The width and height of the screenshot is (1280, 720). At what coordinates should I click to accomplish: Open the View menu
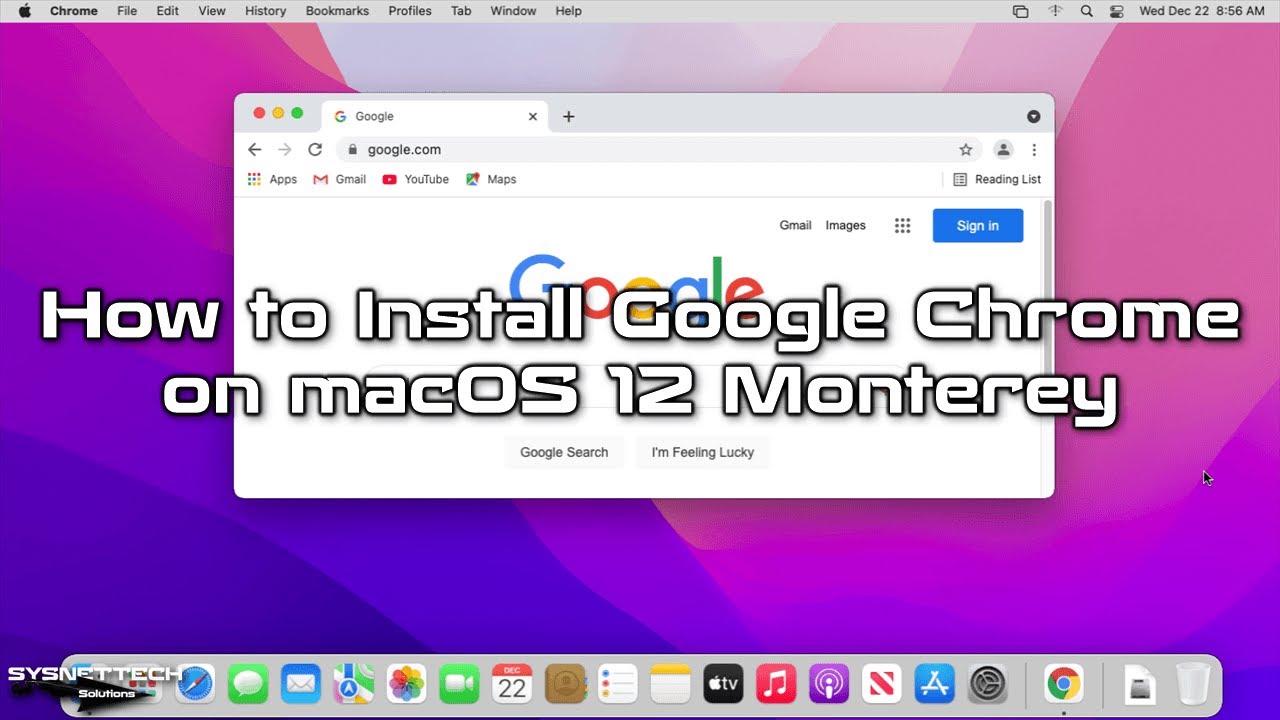coord(212,11)
